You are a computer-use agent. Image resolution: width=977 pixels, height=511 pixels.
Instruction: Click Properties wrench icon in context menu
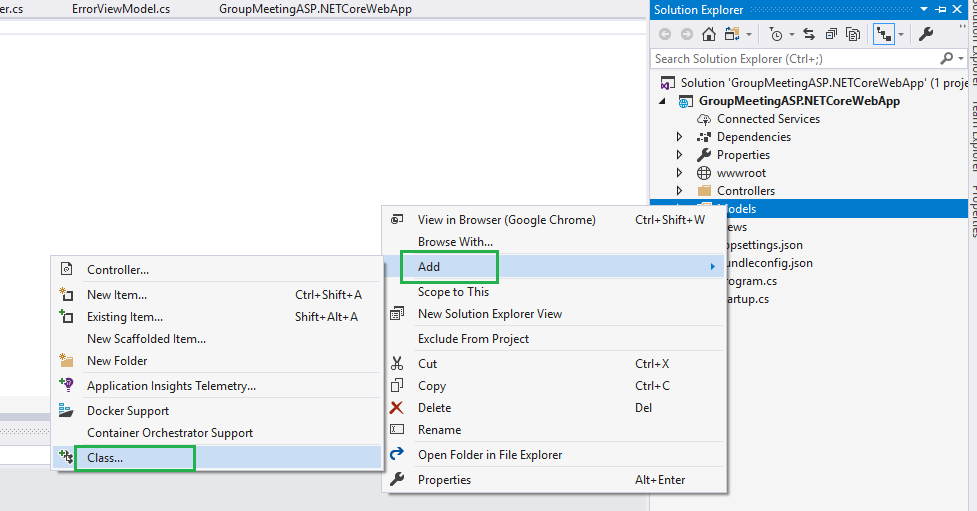click(397, 479)
